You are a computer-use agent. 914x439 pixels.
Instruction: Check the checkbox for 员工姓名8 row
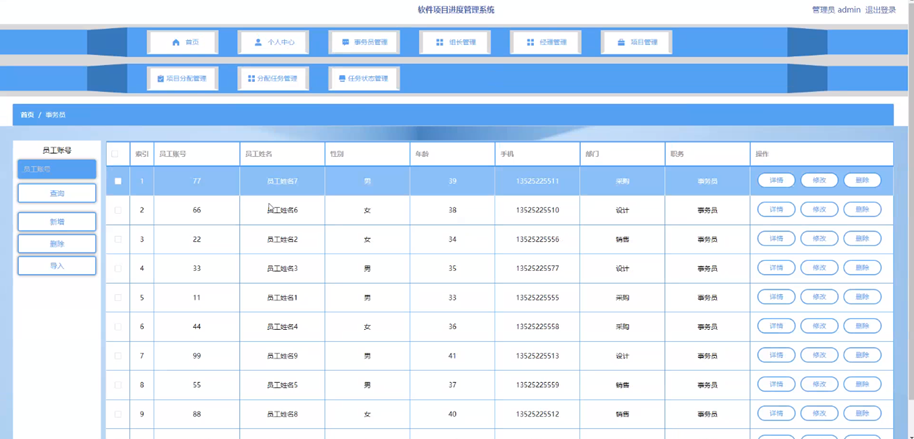pos(118,414)
